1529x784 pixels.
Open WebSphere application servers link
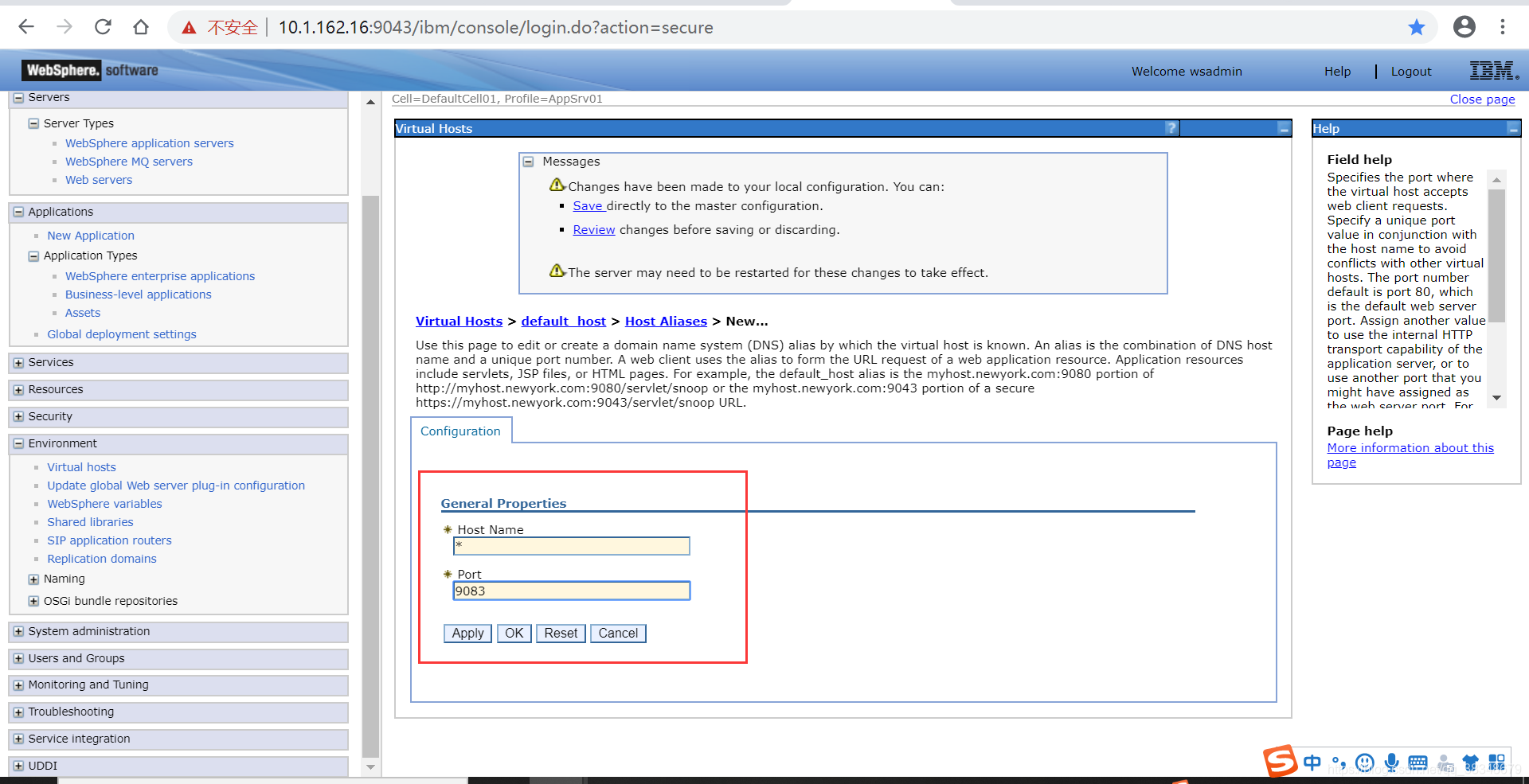coord(150,143)
